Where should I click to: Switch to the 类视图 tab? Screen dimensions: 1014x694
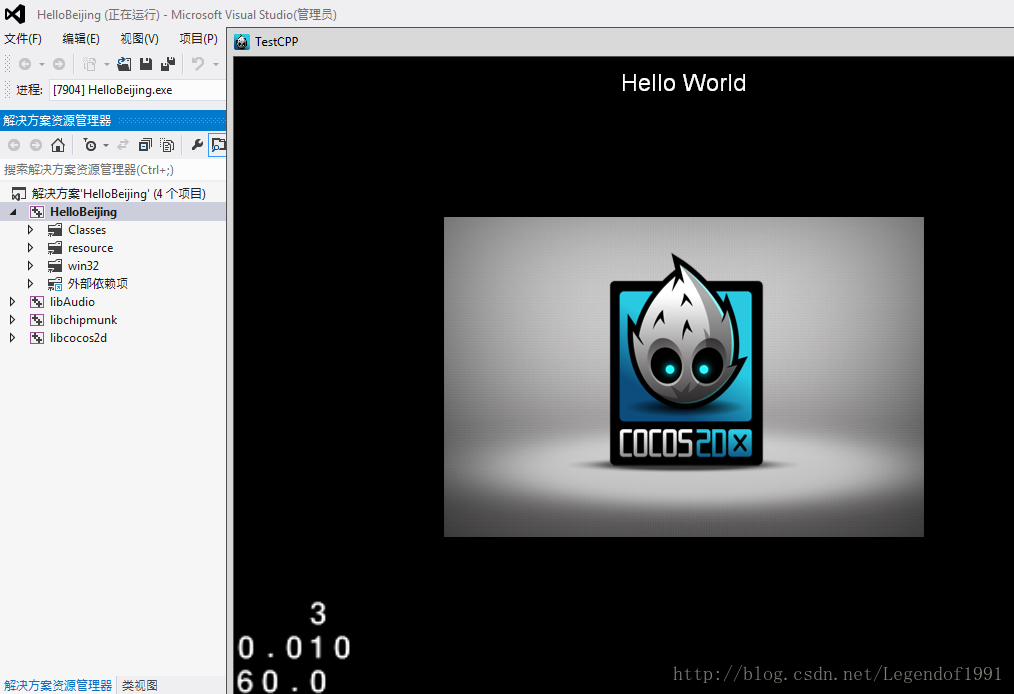[140, 686]
